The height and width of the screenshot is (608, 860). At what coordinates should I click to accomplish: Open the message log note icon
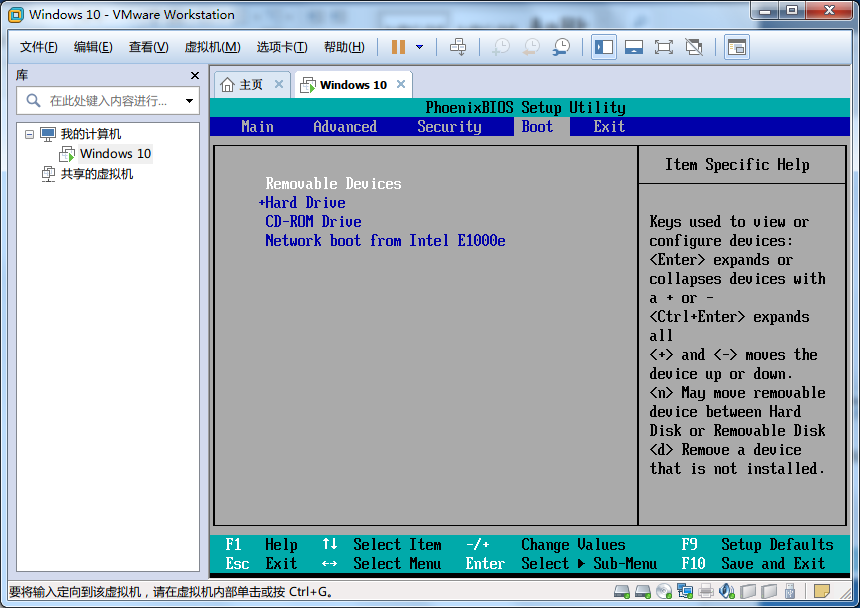(x=821, y=591)
